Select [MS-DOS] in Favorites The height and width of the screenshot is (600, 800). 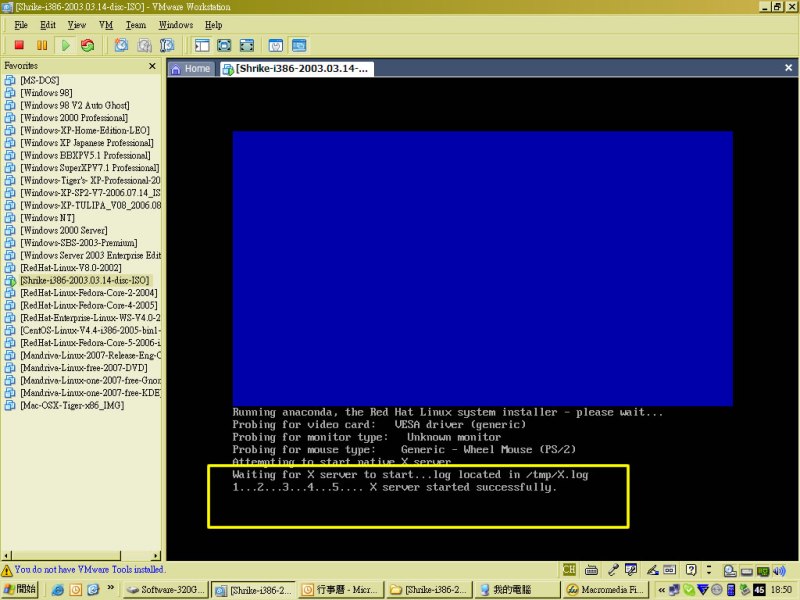[40, 80]
